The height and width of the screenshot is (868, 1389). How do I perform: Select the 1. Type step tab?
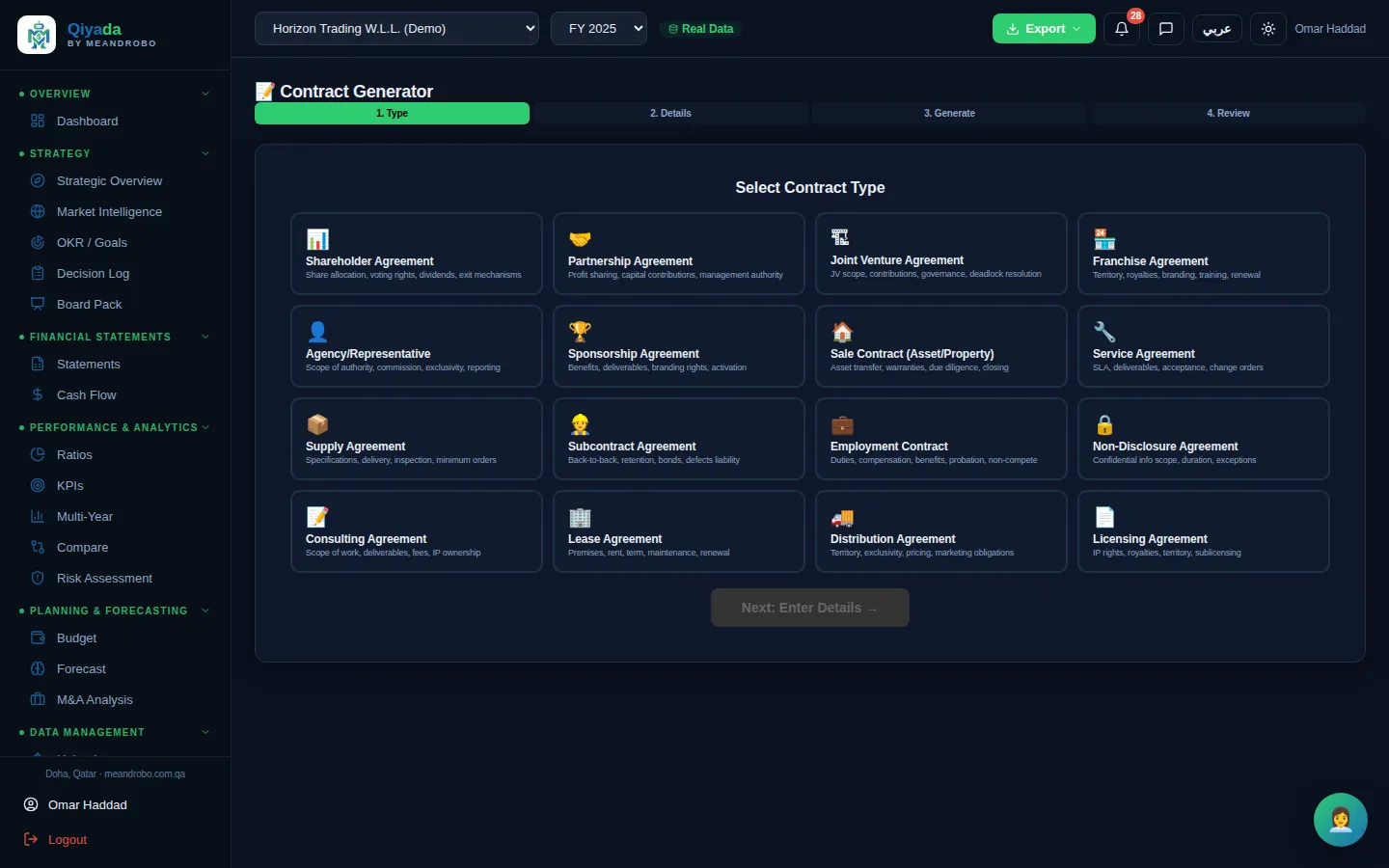coord(392,113)
